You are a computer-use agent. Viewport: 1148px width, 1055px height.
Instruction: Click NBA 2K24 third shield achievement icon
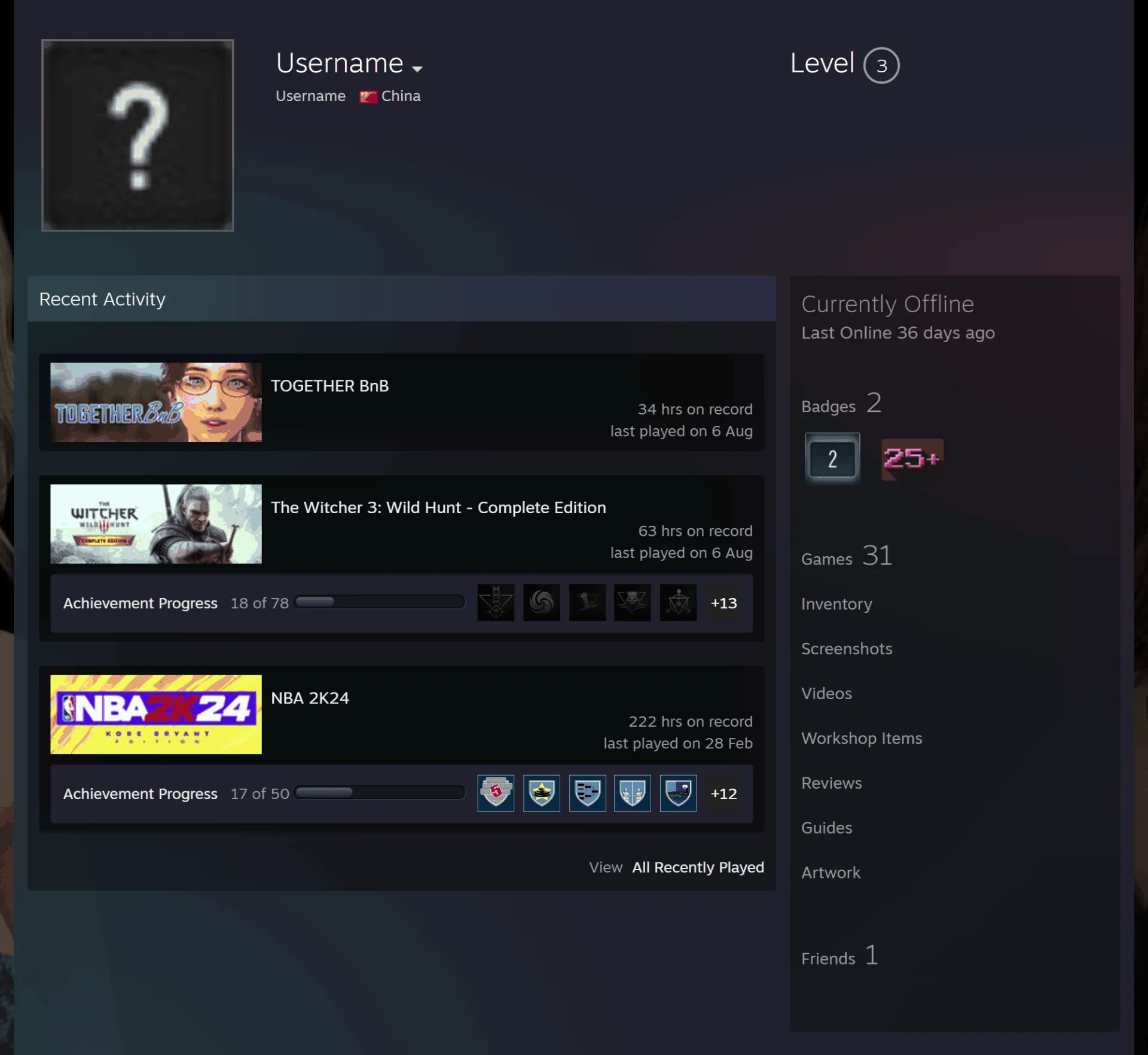[x=588, y=794]
